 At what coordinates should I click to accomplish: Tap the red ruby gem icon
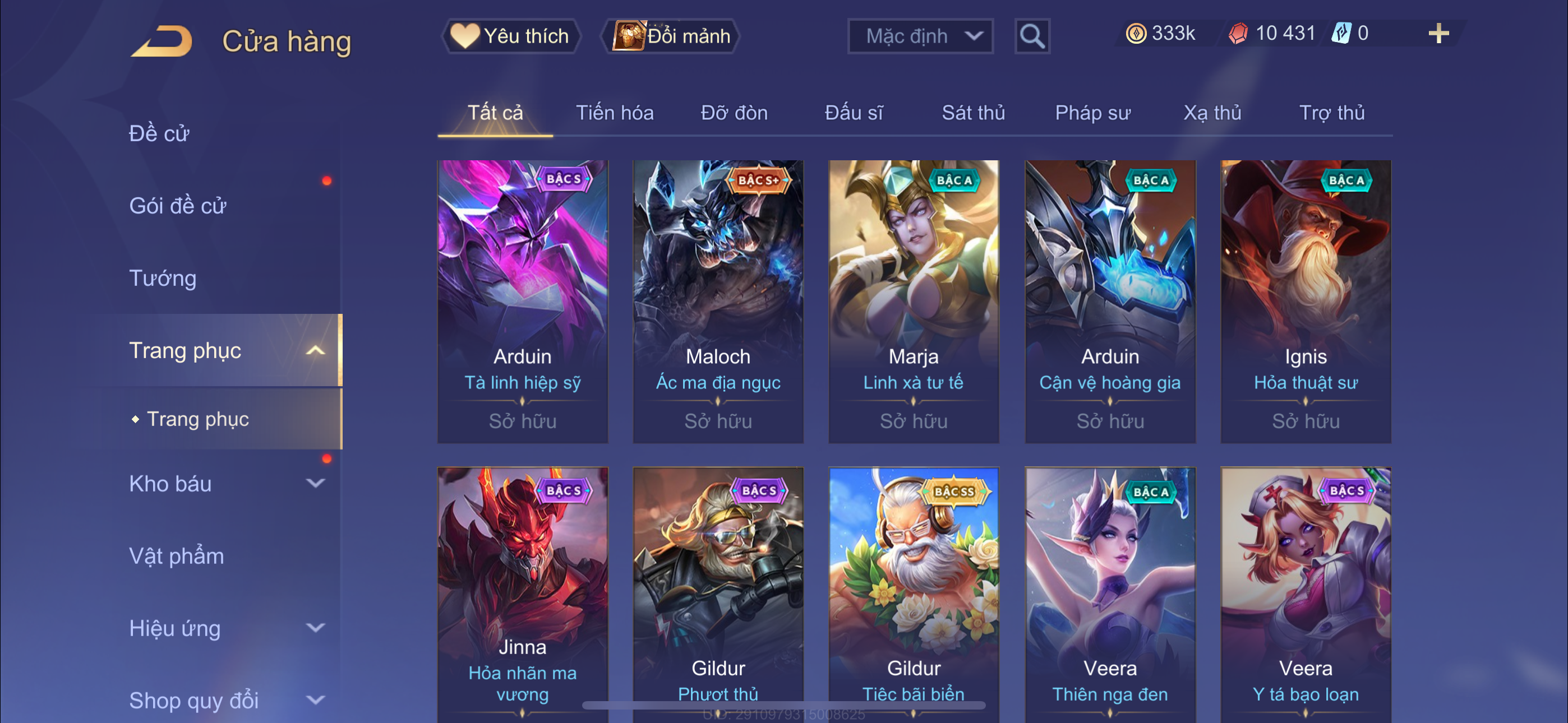(1238, 34)
